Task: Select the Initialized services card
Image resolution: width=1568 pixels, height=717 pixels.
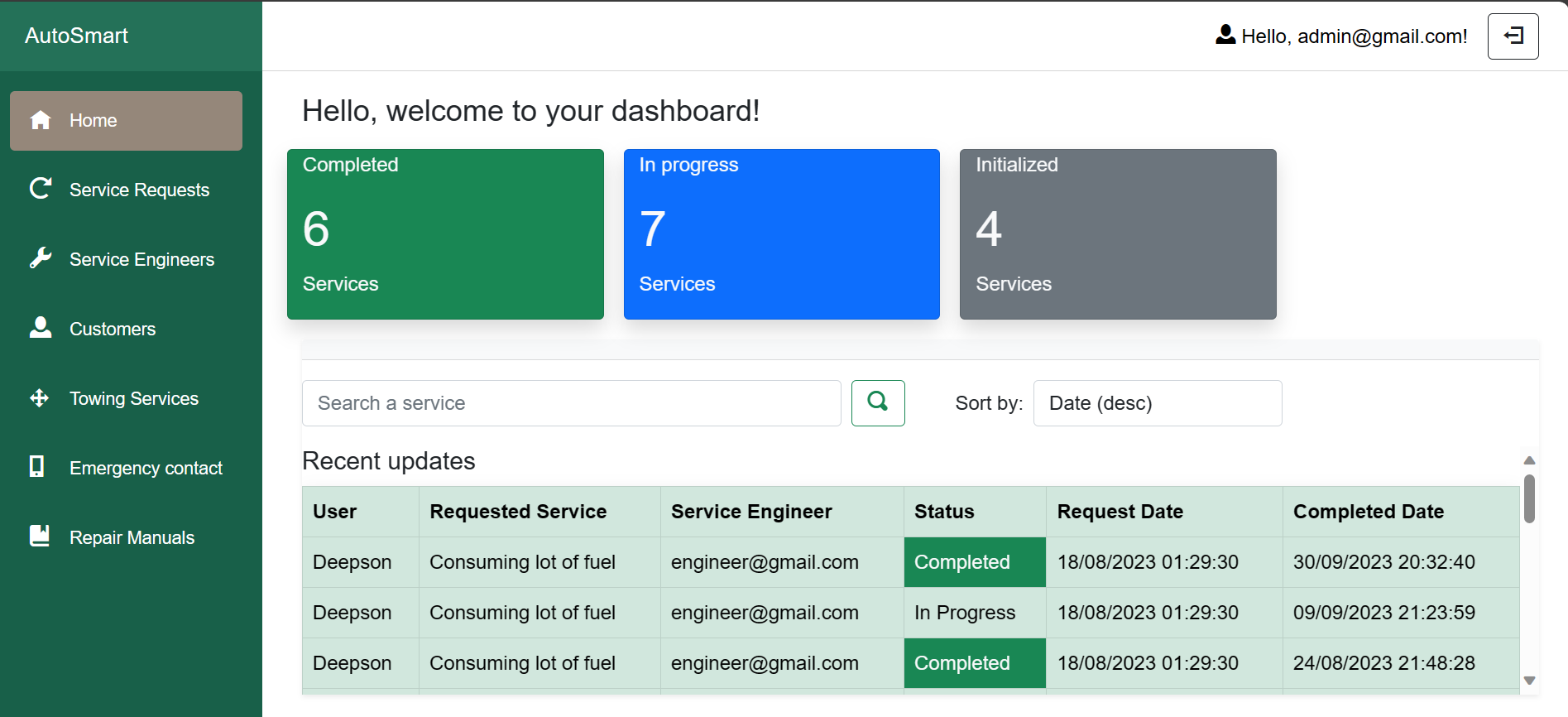Action: (1118, 234)
